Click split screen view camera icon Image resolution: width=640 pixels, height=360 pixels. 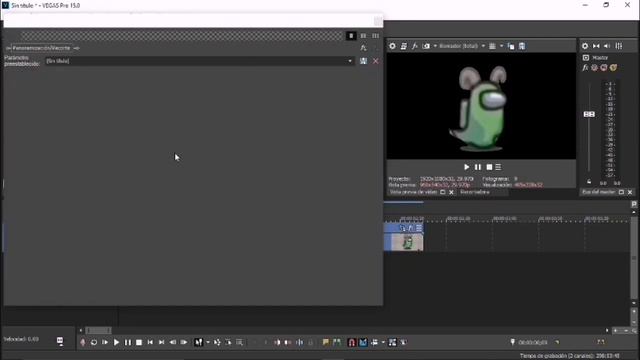426,46
